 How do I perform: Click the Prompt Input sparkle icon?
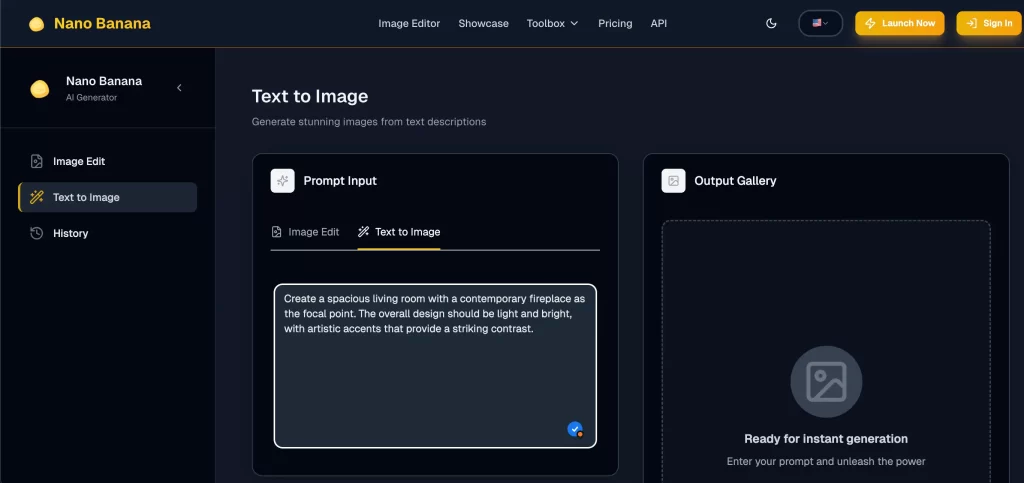tap(282, 181)
